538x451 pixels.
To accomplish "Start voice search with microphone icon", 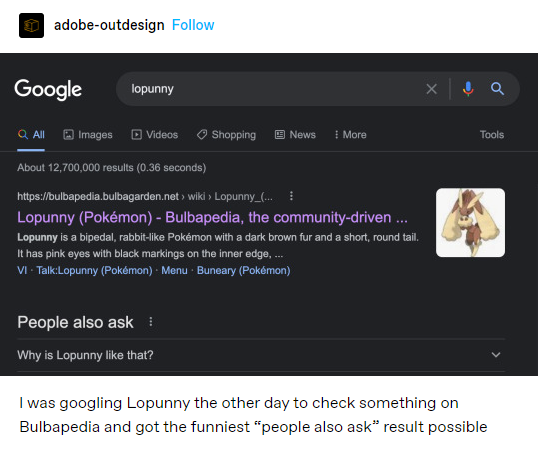I will tap(468, 89).
